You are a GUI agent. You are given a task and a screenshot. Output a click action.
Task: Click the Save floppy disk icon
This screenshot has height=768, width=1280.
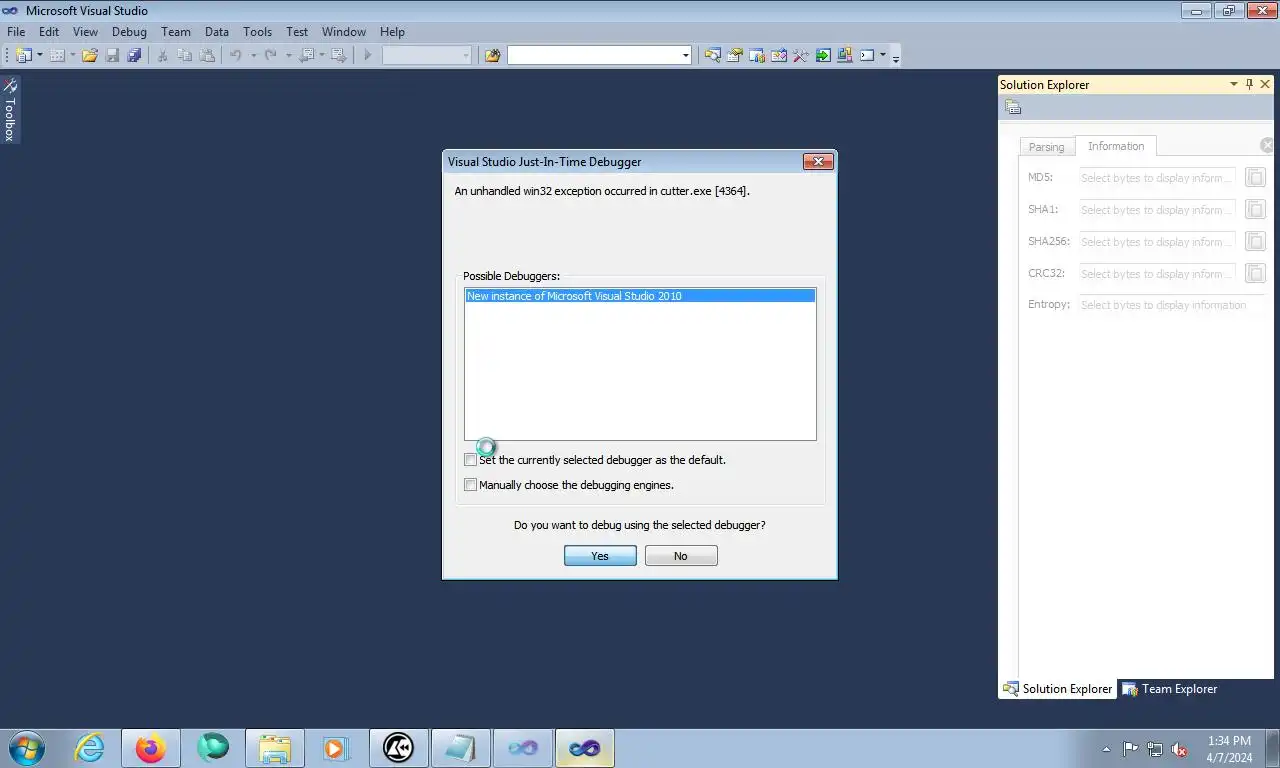click(112, 56)
